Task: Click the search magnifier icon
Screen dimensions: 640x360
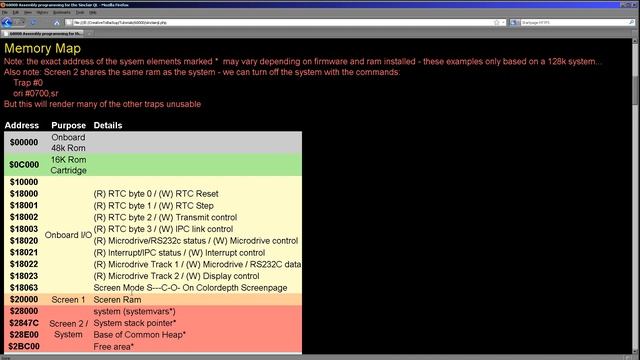Action: (631, 22)
